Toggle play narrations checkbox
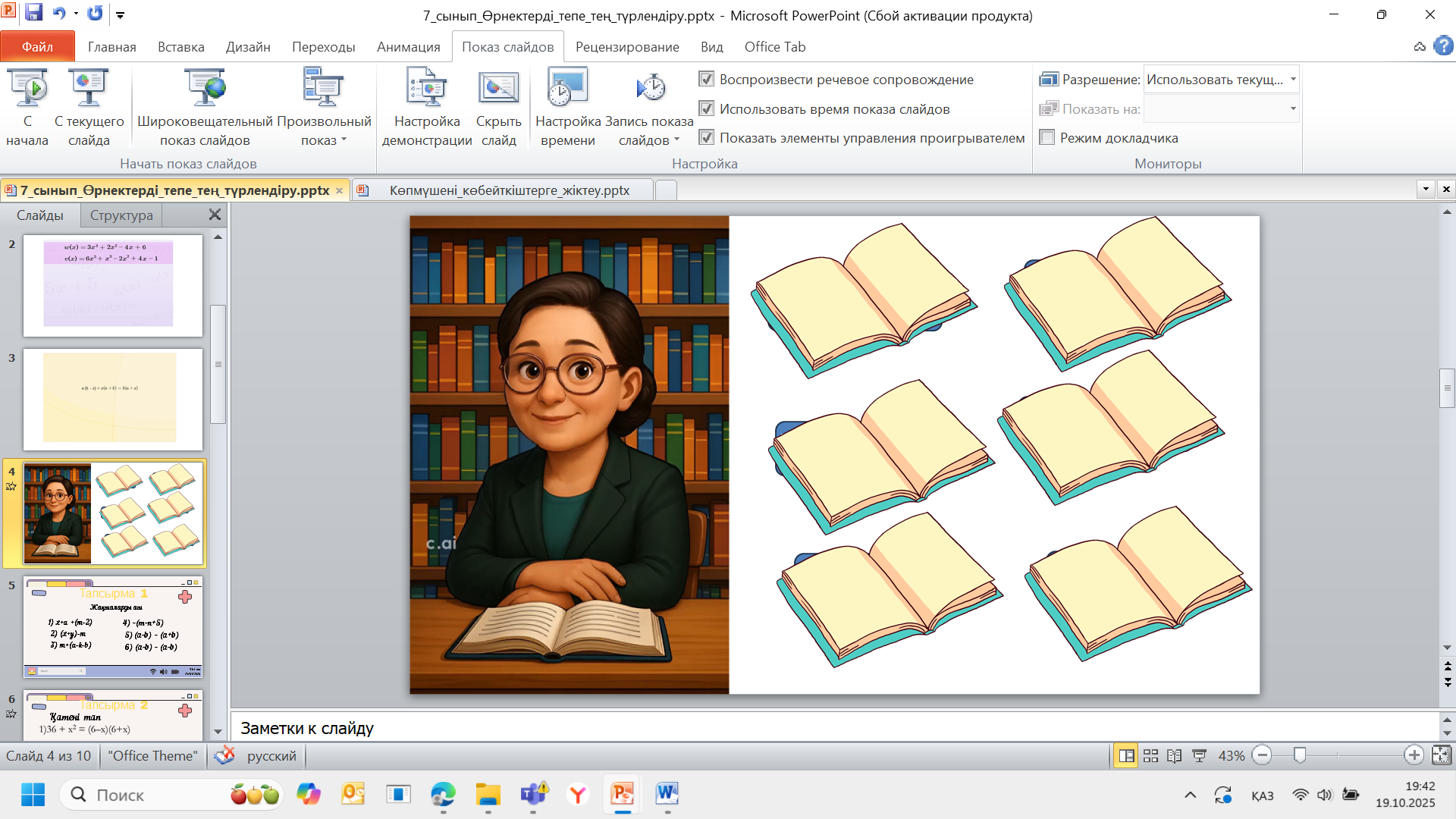This screenshot has height=819, width=1456. coord(707,80)
